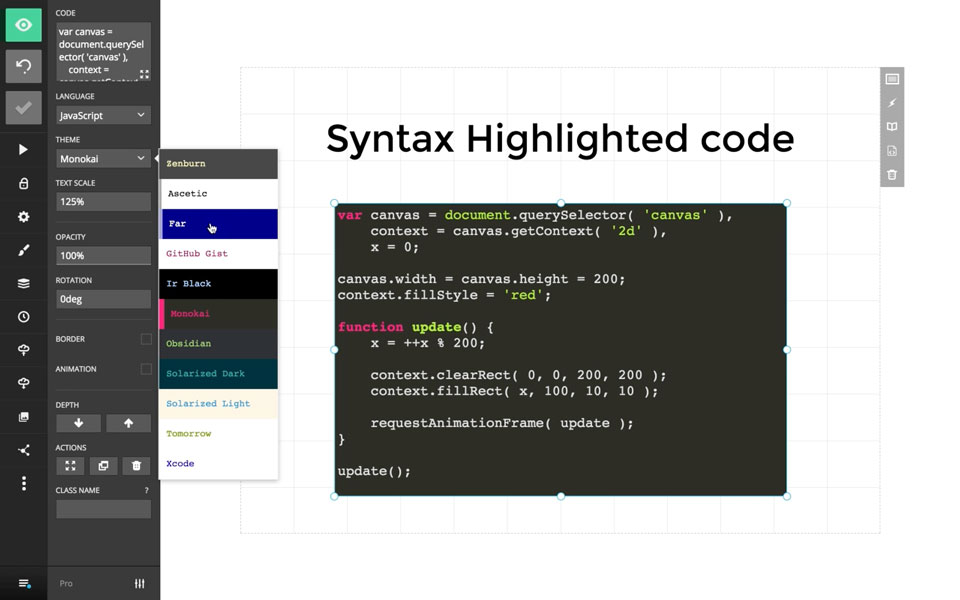Screen dimensions: 960x600
Task: Click the Class Name input field
Action: [103, 510]
